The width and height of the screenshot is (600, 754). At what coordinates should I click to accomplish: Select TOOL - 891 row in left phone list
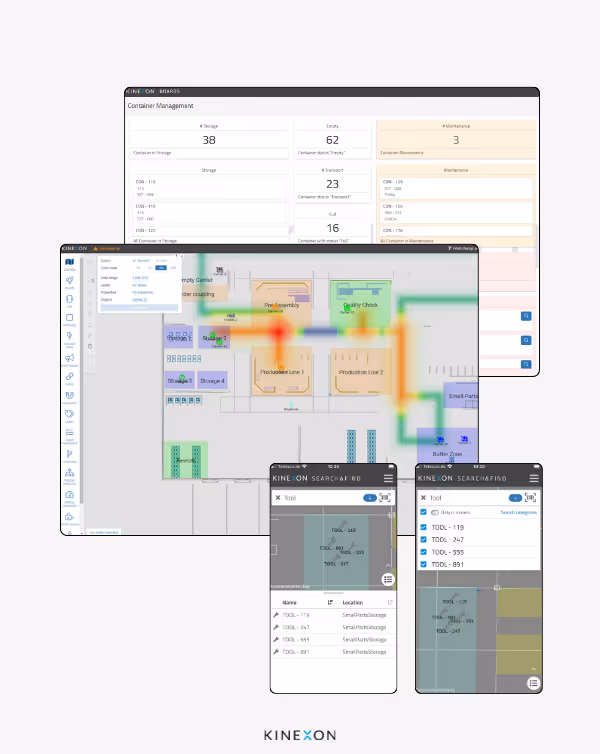click(333, 652)
